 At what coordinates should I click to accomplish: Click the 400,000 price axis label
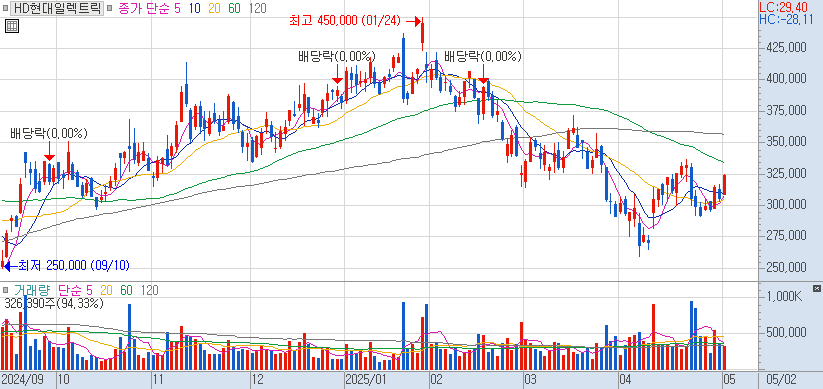[x=786, y=79]
